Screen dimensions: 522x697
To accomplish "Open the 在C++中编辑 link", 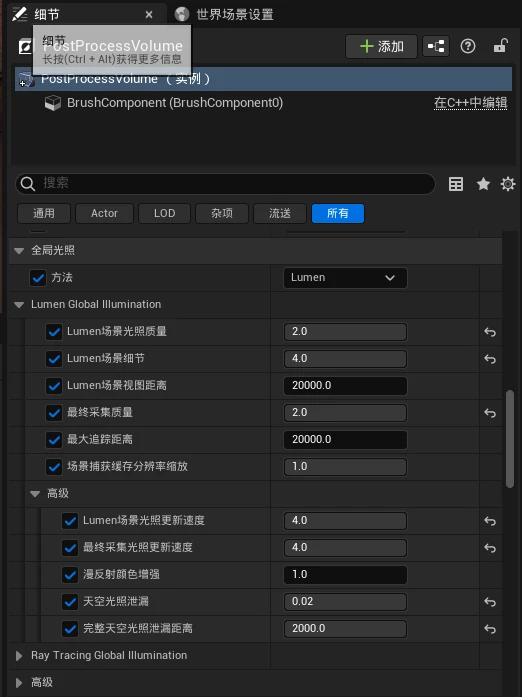I will click(x=471, y=103).
